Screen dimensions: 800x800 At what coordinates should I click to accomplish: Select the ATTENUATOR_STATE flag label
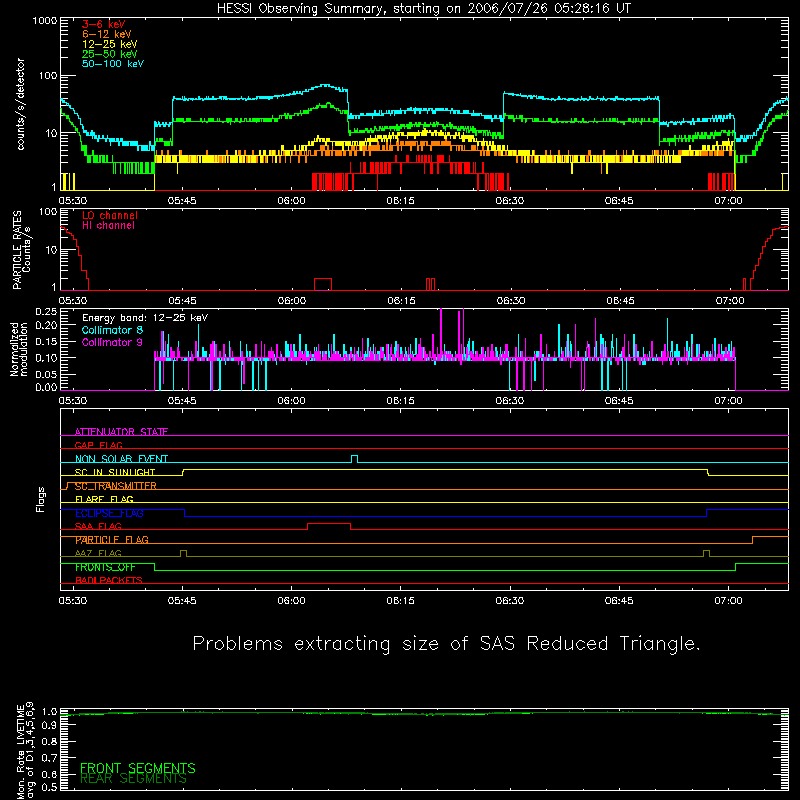click(121, 432)
